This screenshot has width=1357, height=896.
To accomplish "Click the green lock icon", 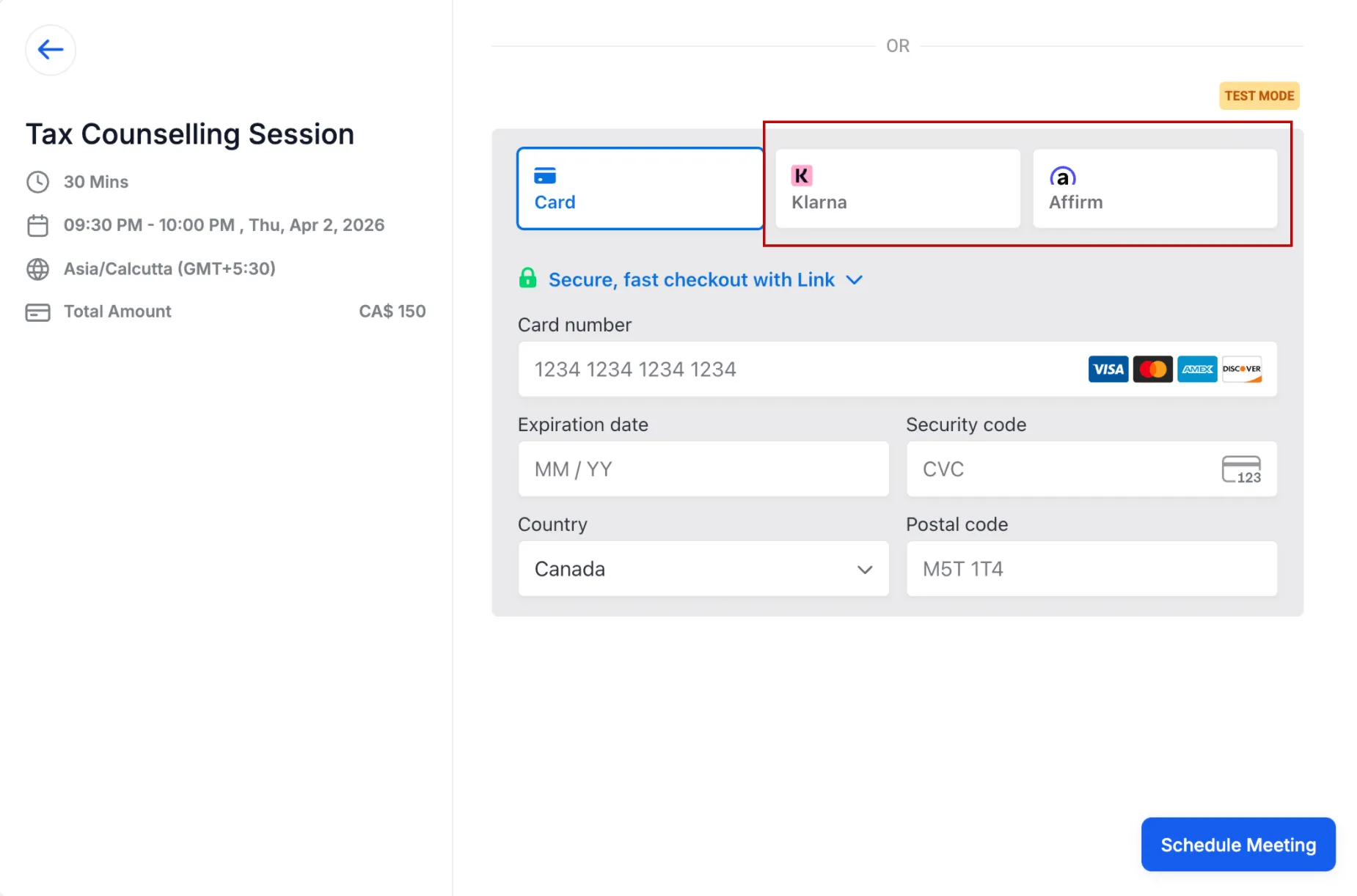I will coord(527,279).
